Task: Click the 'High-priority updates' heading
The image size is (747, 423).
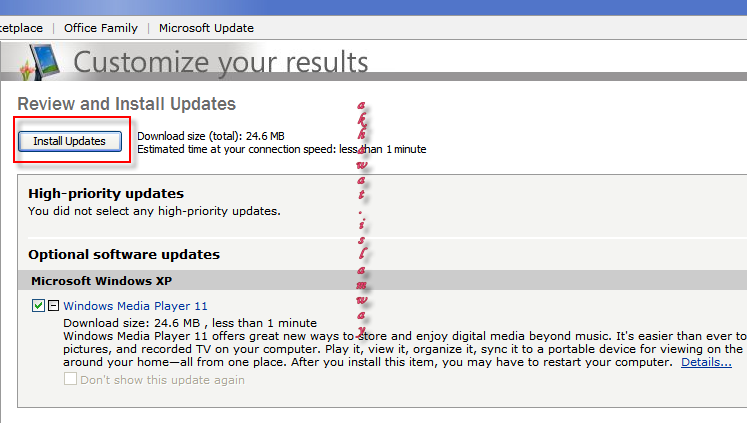Action: tap(106, 193)
